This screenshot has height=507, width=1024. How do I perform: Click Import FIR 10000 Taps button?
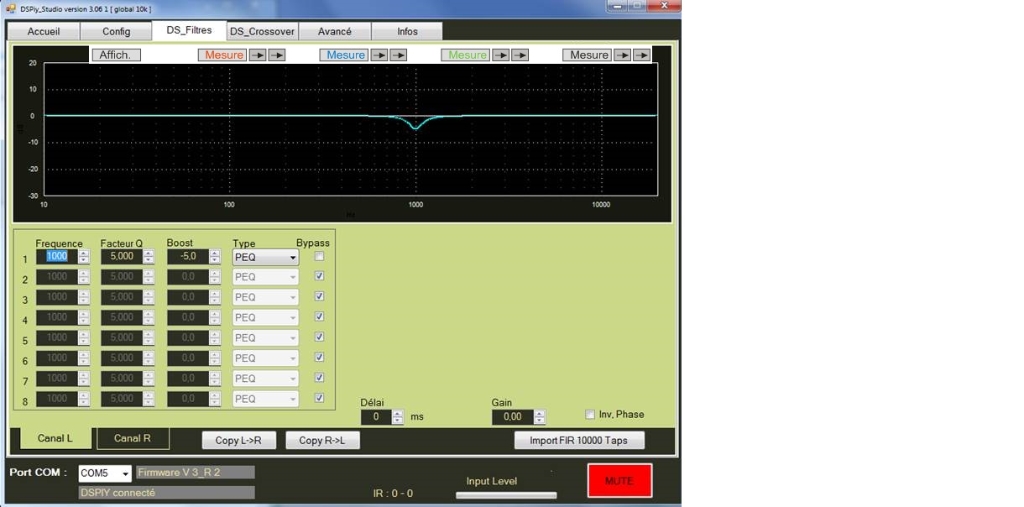[x=579, y=440]
